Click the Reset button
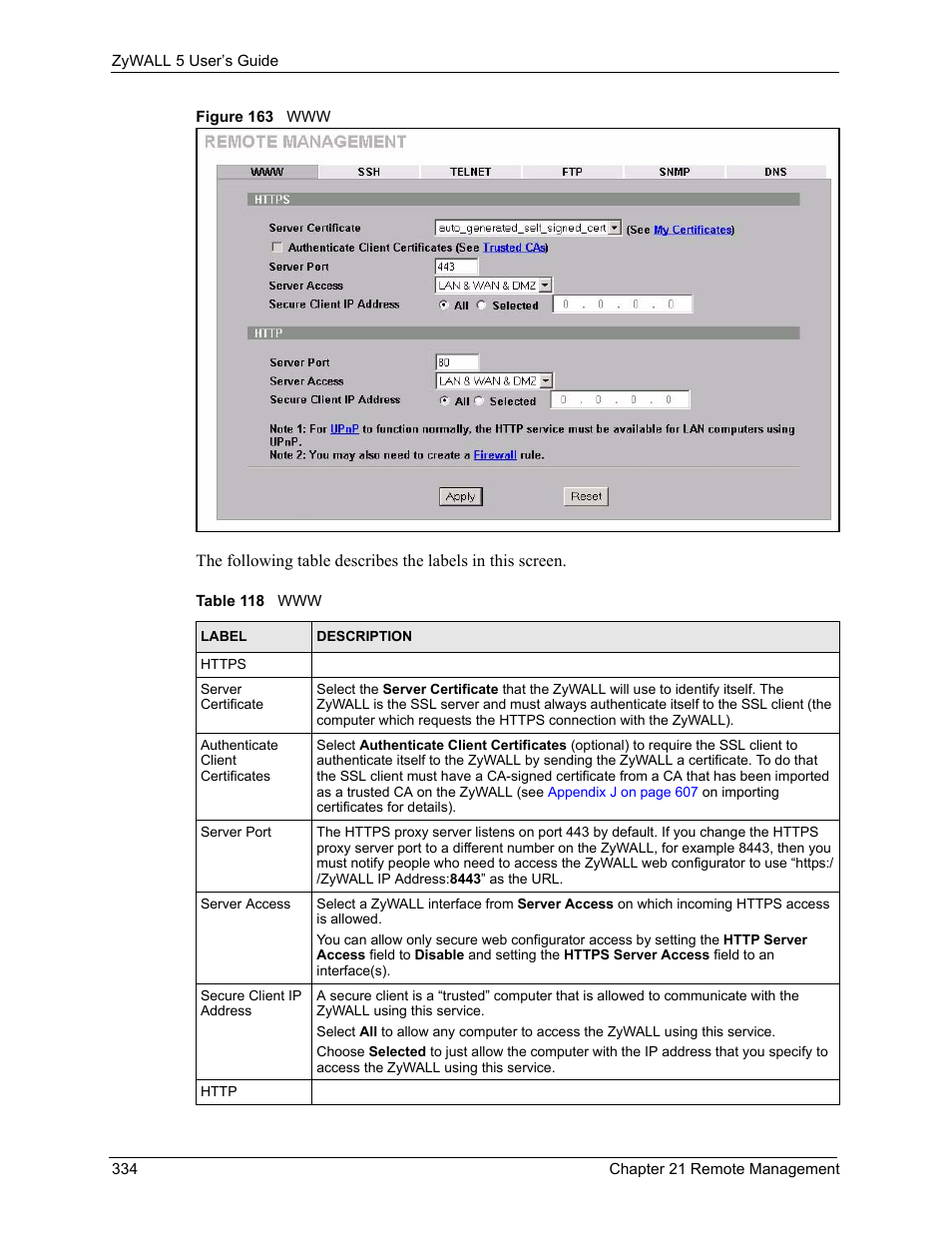952x1233 pixels. 585,496
